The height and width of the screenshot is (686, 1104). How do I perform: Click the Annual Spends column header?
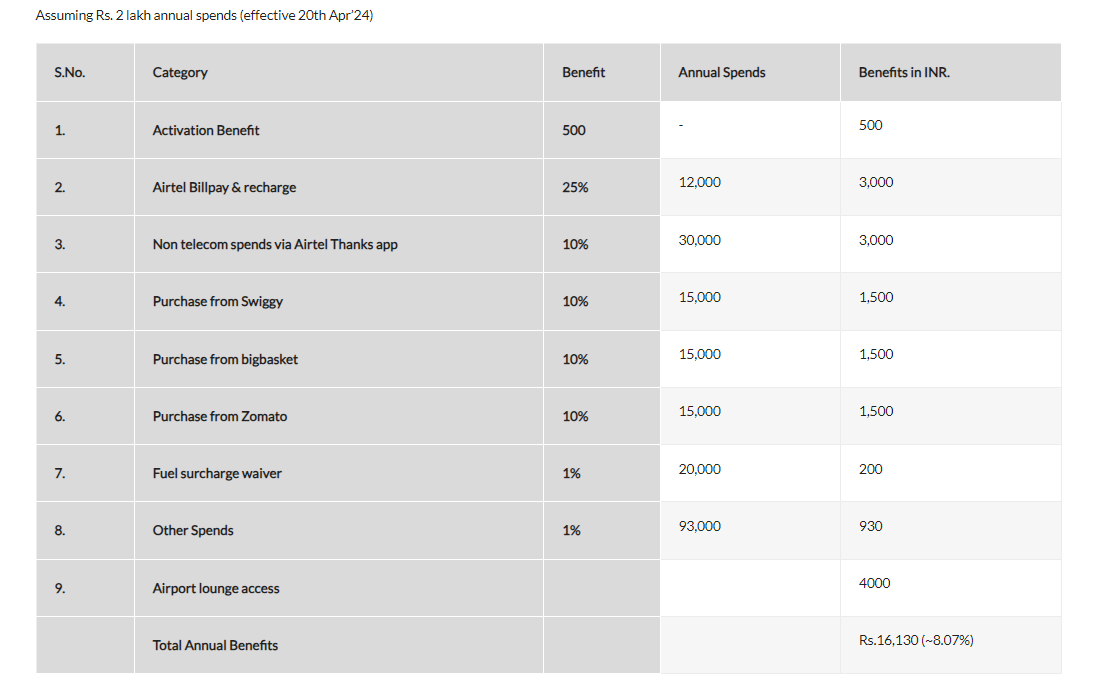pos(721,73)
